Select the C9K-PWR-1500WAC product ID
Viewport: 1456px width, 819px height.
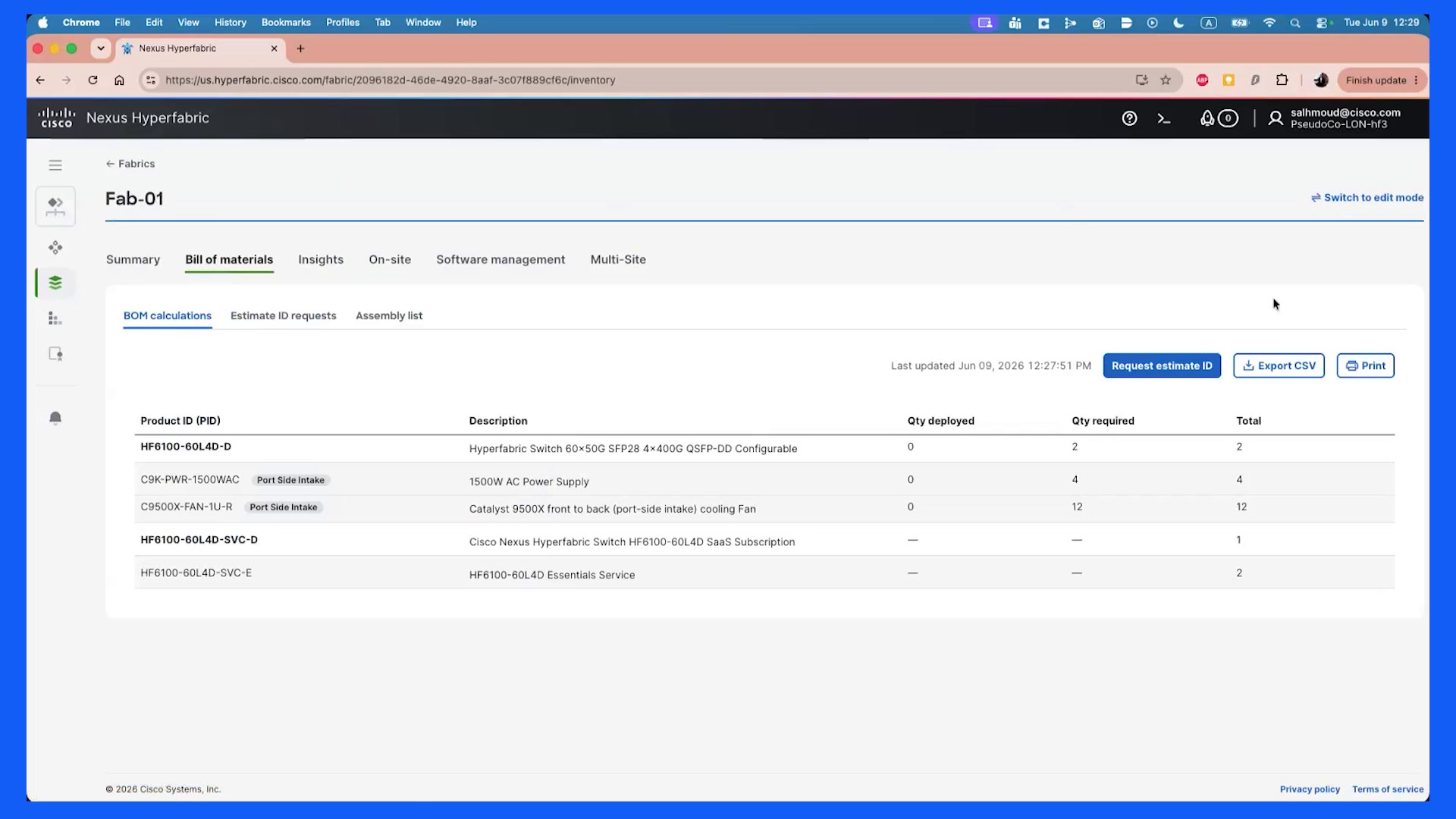point(190,480)
